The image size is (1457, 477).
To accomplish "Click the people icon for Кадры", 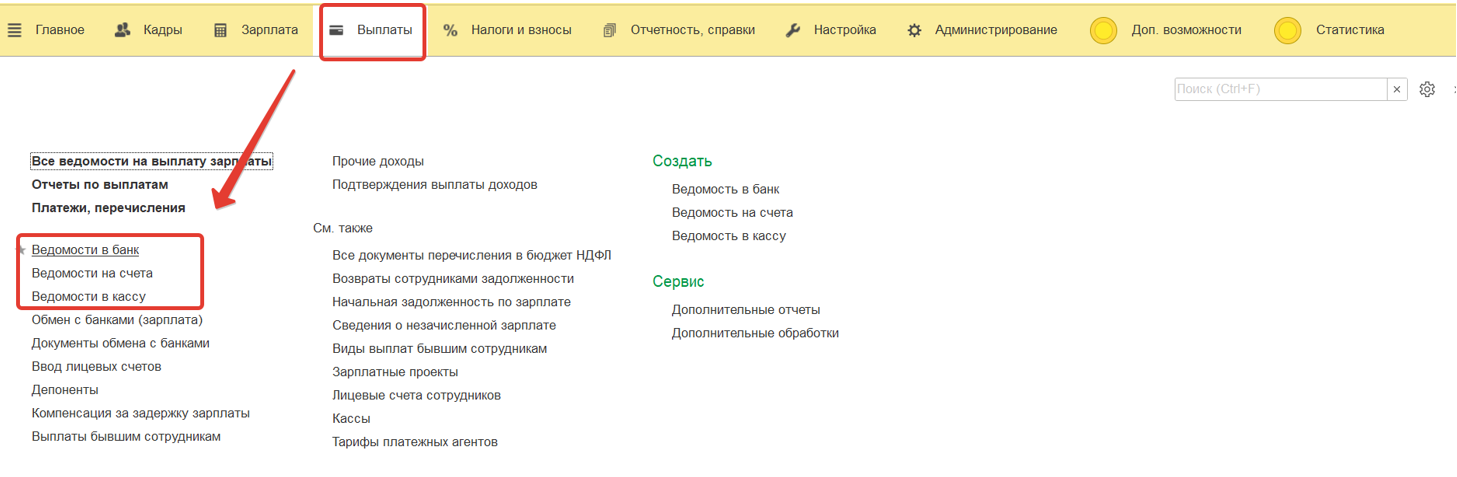I will pos(123,30).
